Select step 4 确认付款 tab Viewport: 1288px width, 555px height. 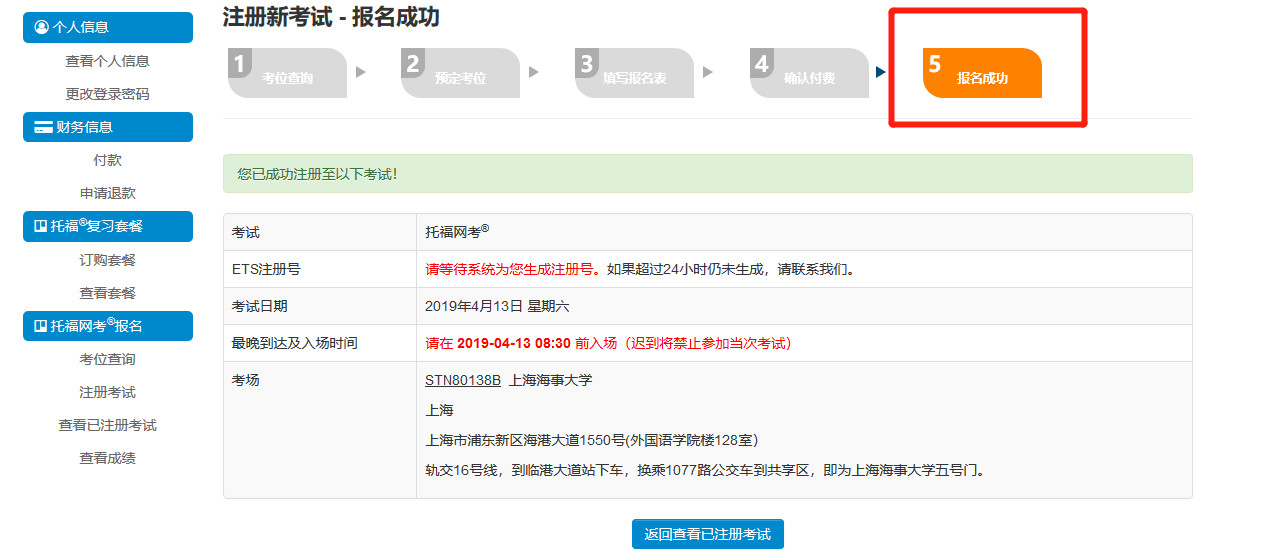[x=809, y=73]
